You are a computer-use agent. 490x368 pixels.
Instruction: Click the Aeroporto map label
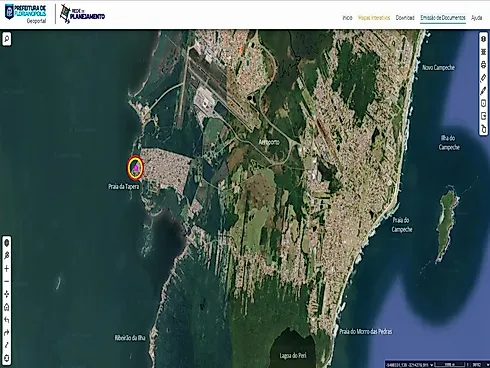tap(269, 142)
